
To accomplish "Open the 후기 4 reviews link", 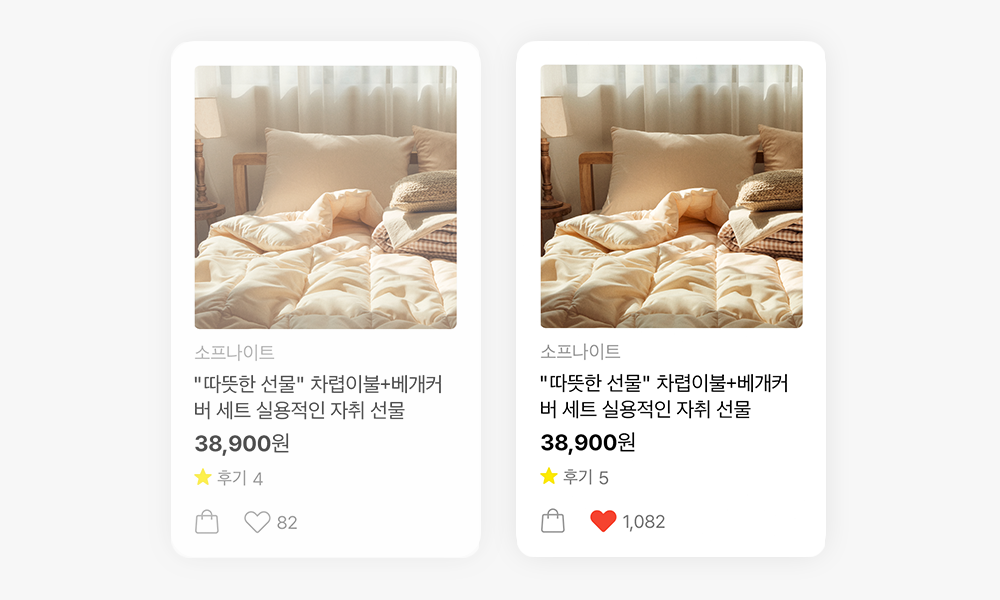I will [x=240, y=478].
